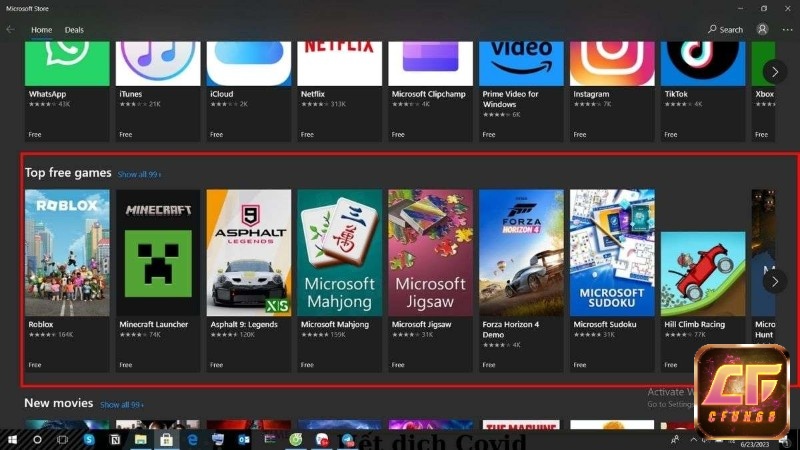Click the Microsoft Jigsaw title text
The height and width of the screenshot is (450, 800).
point(421,324)
